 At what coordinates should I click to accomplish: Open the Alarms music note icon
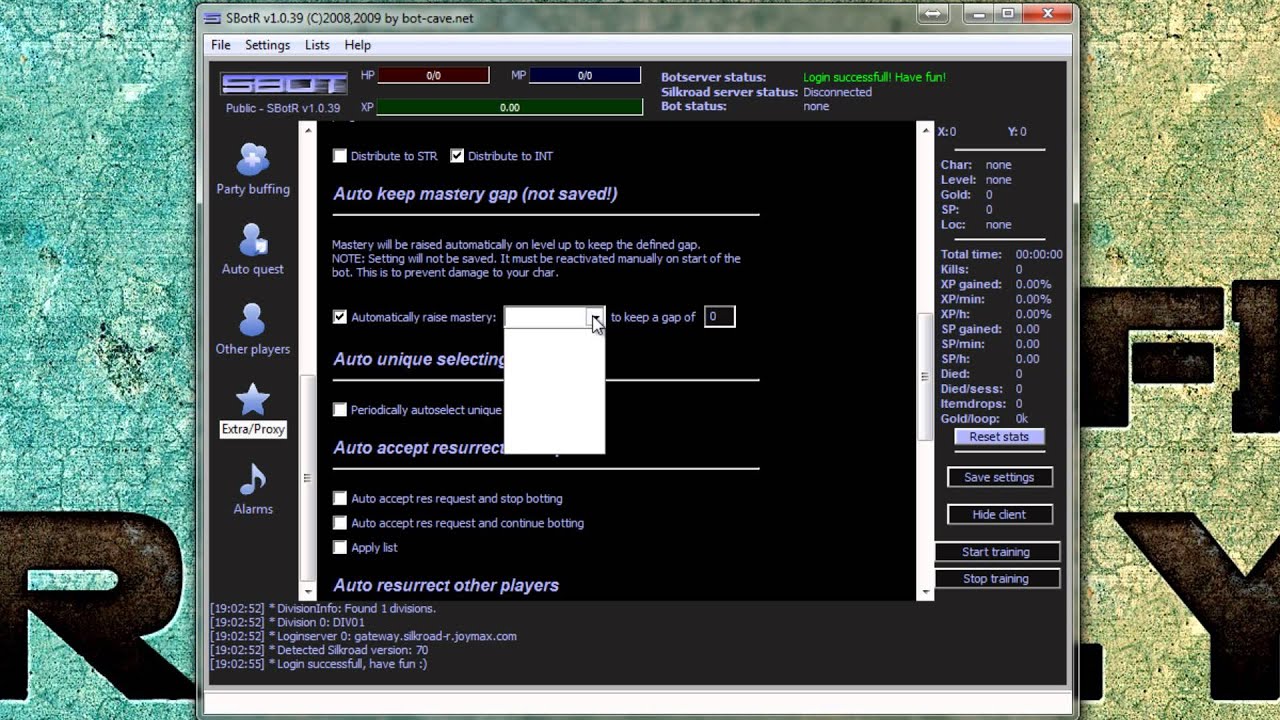(x=253, y=480)
